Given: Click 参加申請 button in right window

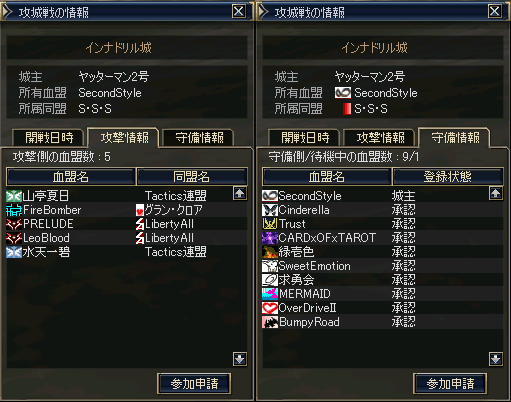Looking at the screenshot, I should tap(450, 384).
